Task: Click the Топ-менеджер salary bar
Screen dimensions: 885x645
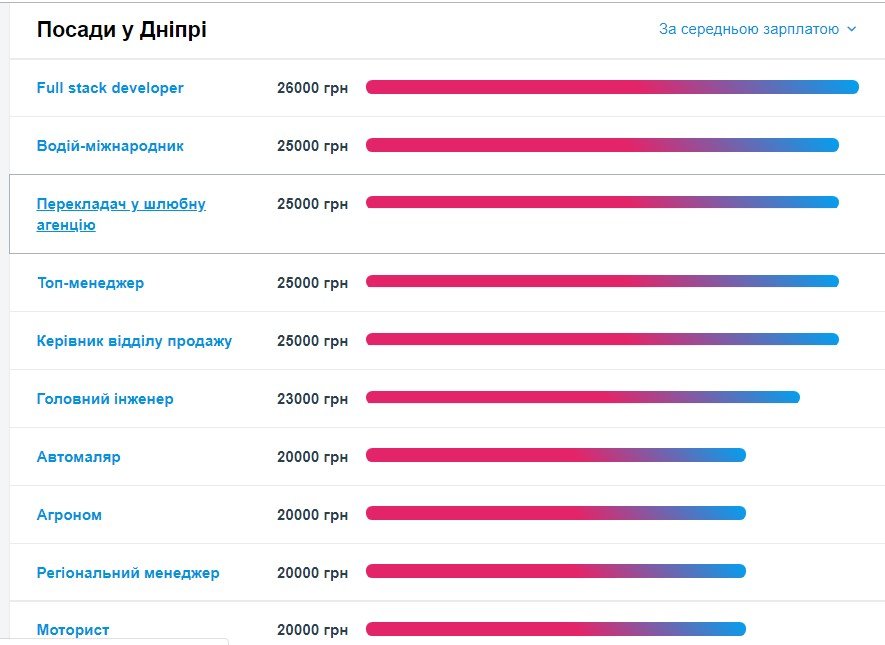Action: (x=602, y=281)
